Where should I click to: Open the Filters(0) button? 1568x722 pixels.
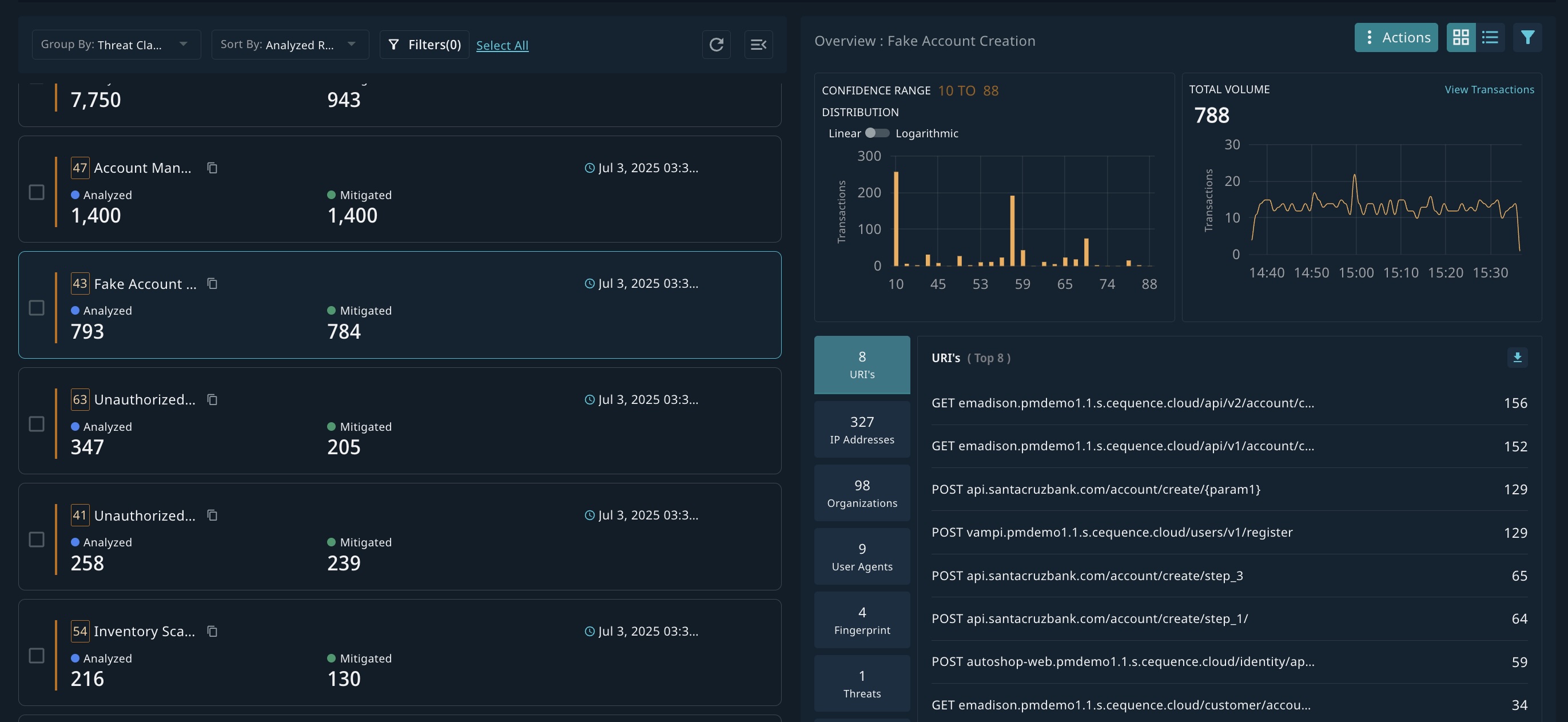click(424, 45)
